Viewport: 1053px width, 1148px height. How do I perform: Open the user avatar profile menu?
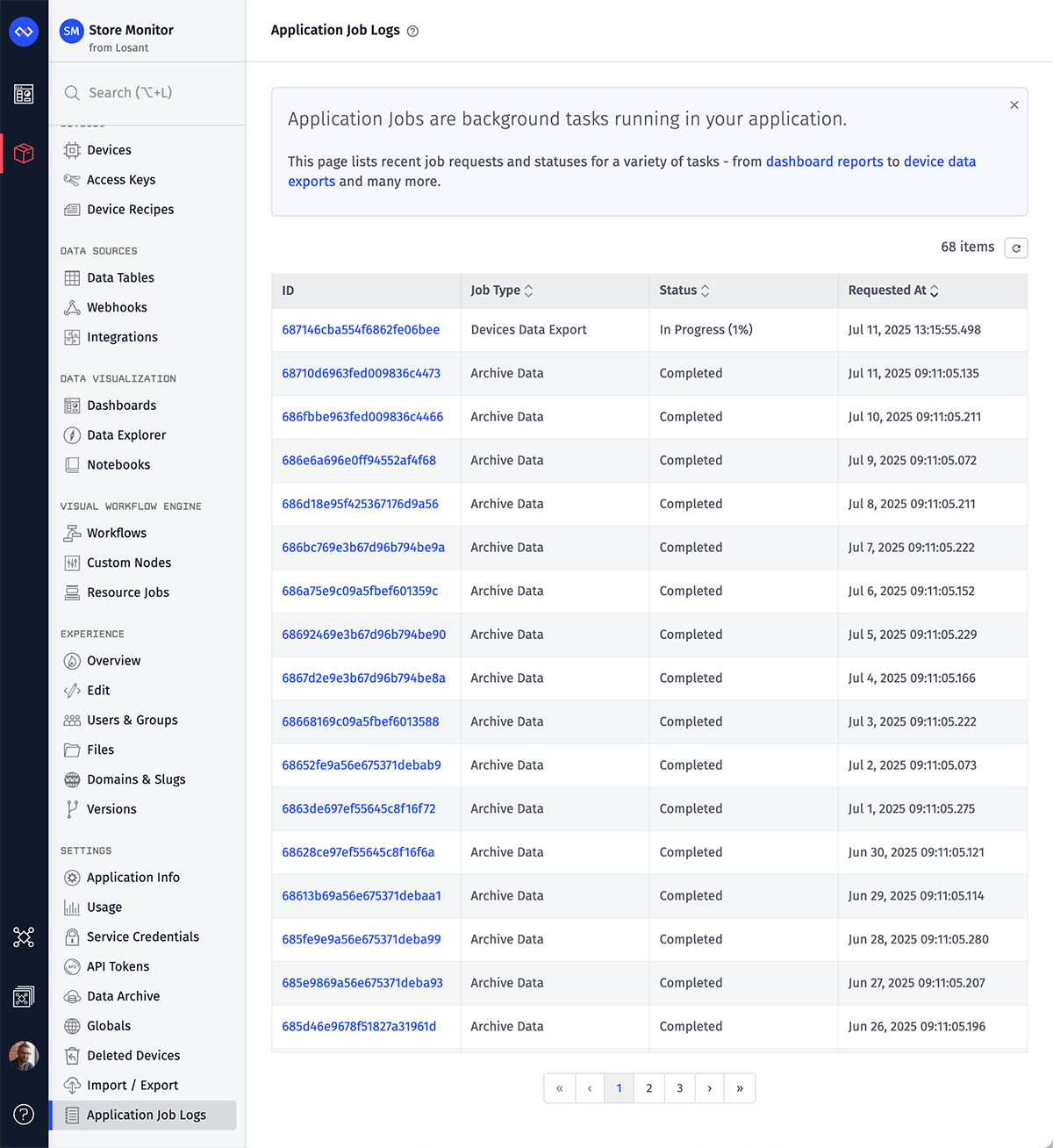click(x=24, y=1056)
